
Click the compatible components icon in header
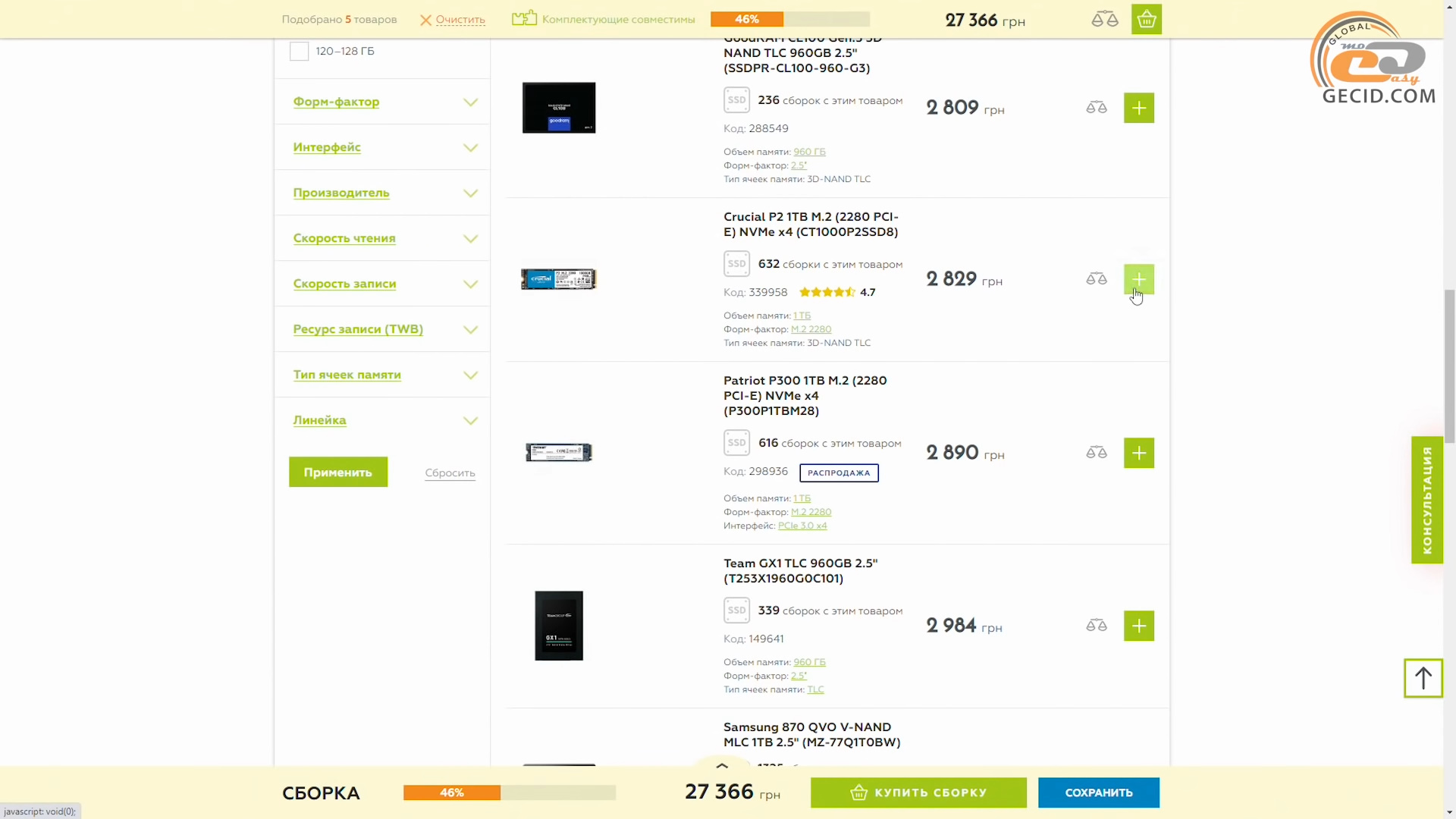524,18
